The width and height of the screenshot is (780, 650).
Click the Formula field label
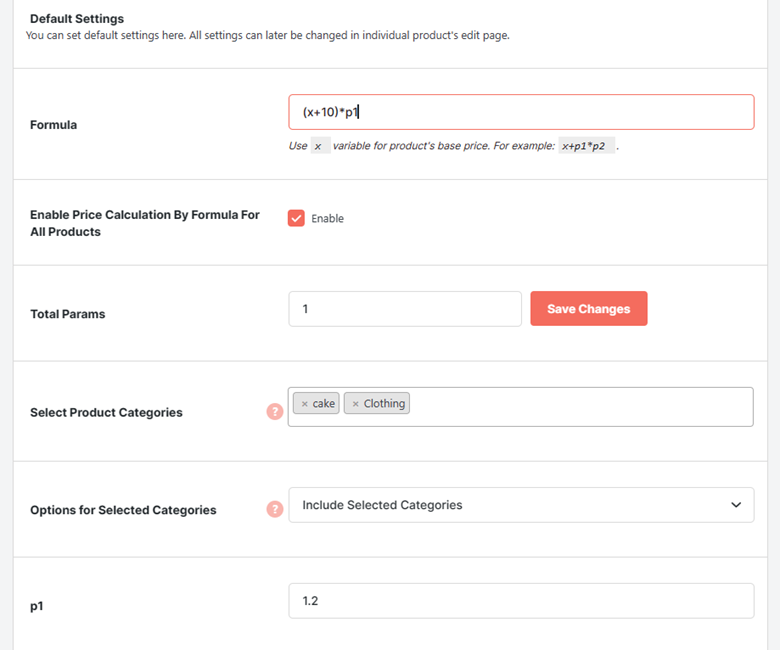54,125
